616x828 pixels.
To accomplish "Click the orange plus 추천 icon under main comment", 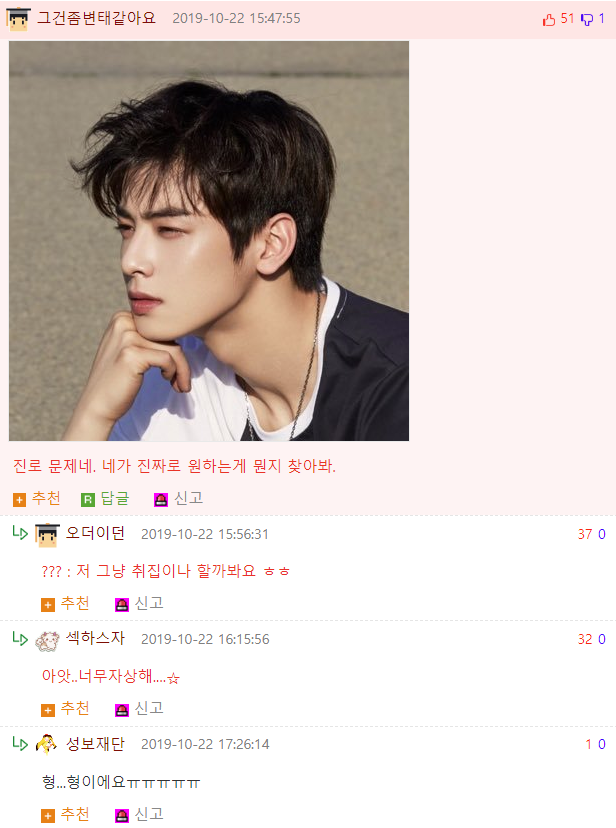I will 20,500.
